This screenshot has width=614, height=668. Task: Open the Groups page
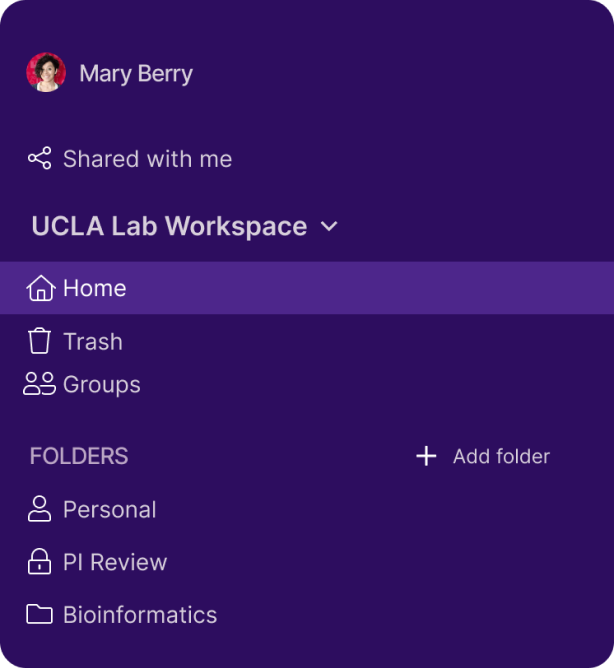102,385
